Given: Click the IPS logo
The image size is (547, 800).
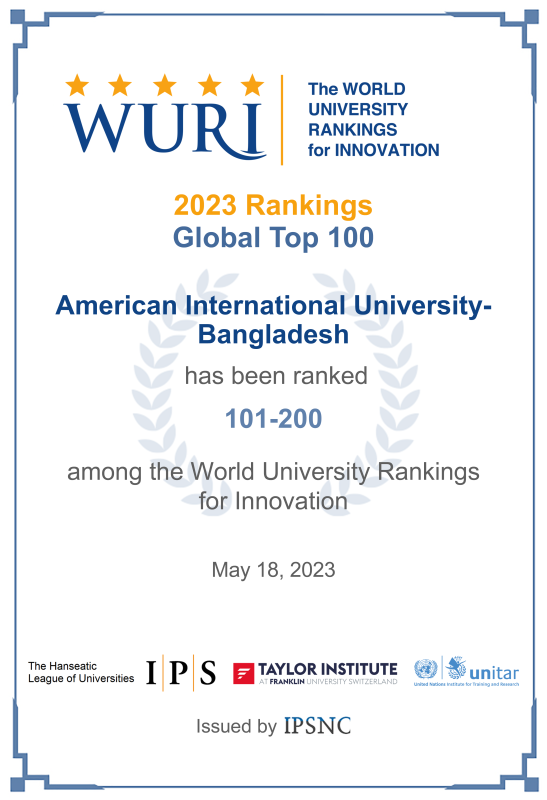Looking at the screenshot, I should coord(181,672).
